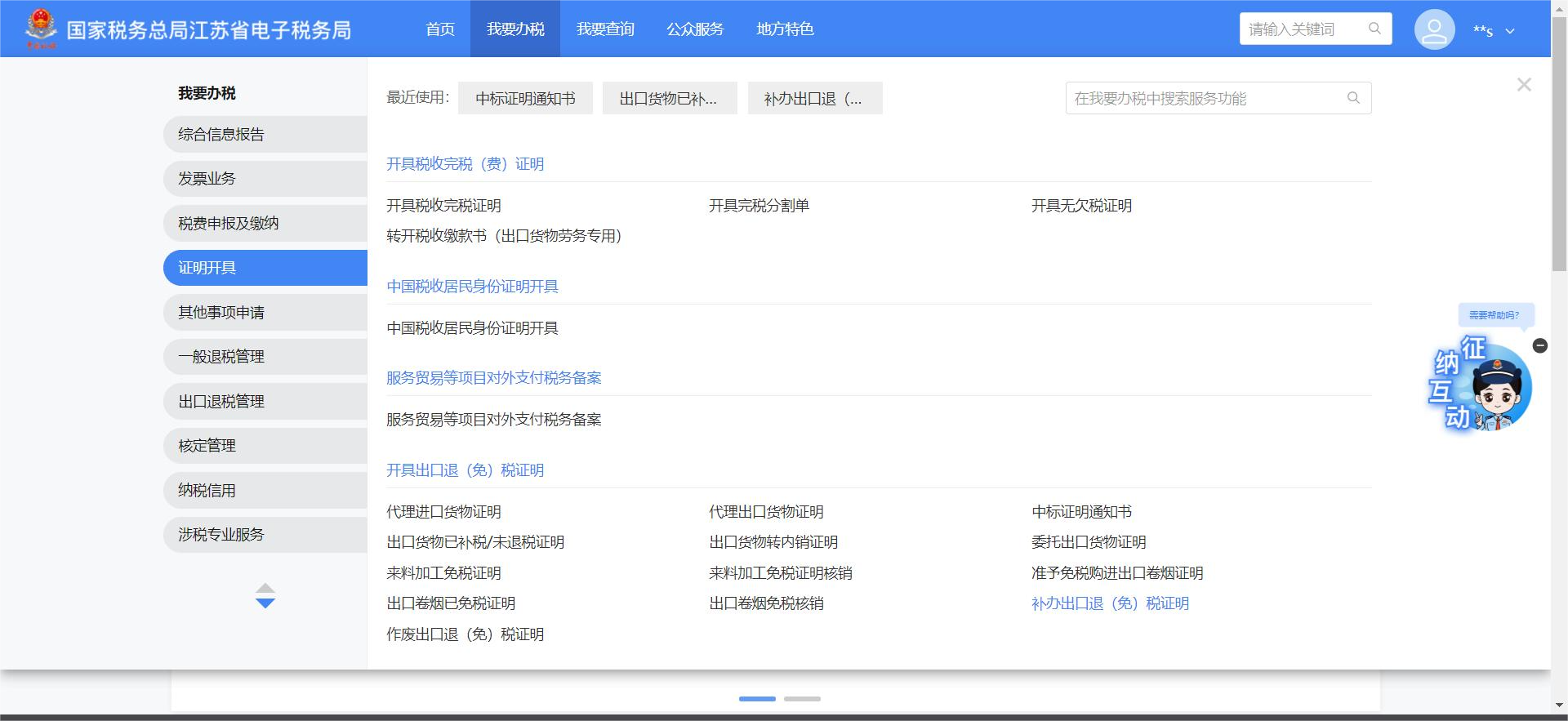
Task: Go to the 首页 tab
Action: click(440, 29)
